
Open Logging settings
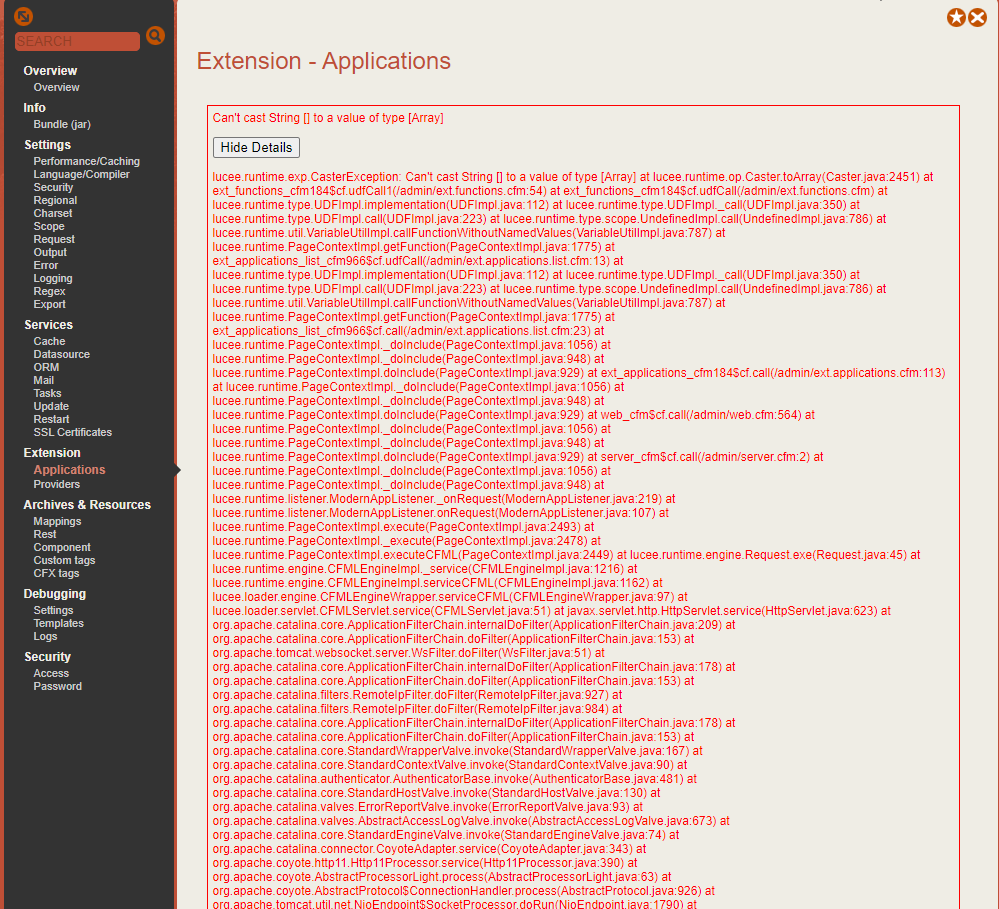[53, 278]
